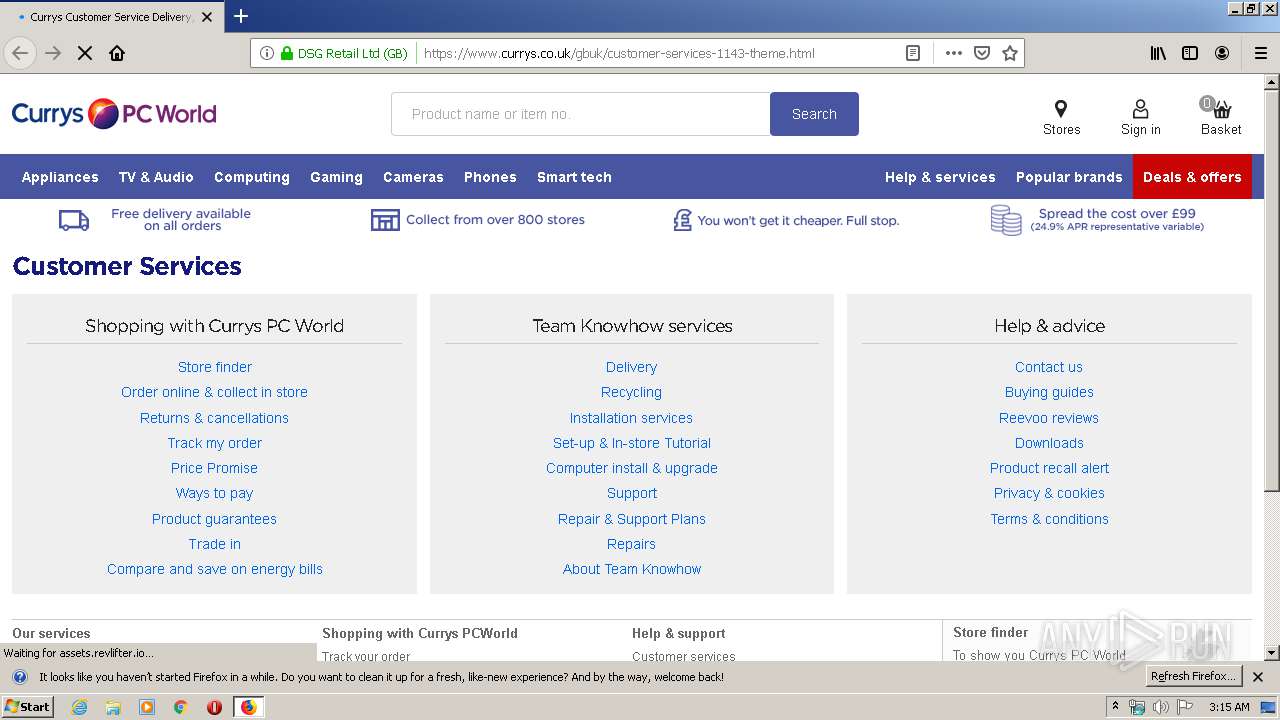The image size is (1280, 720).
Task: Open the Price Promise link
Action: (x=214, y=468)
